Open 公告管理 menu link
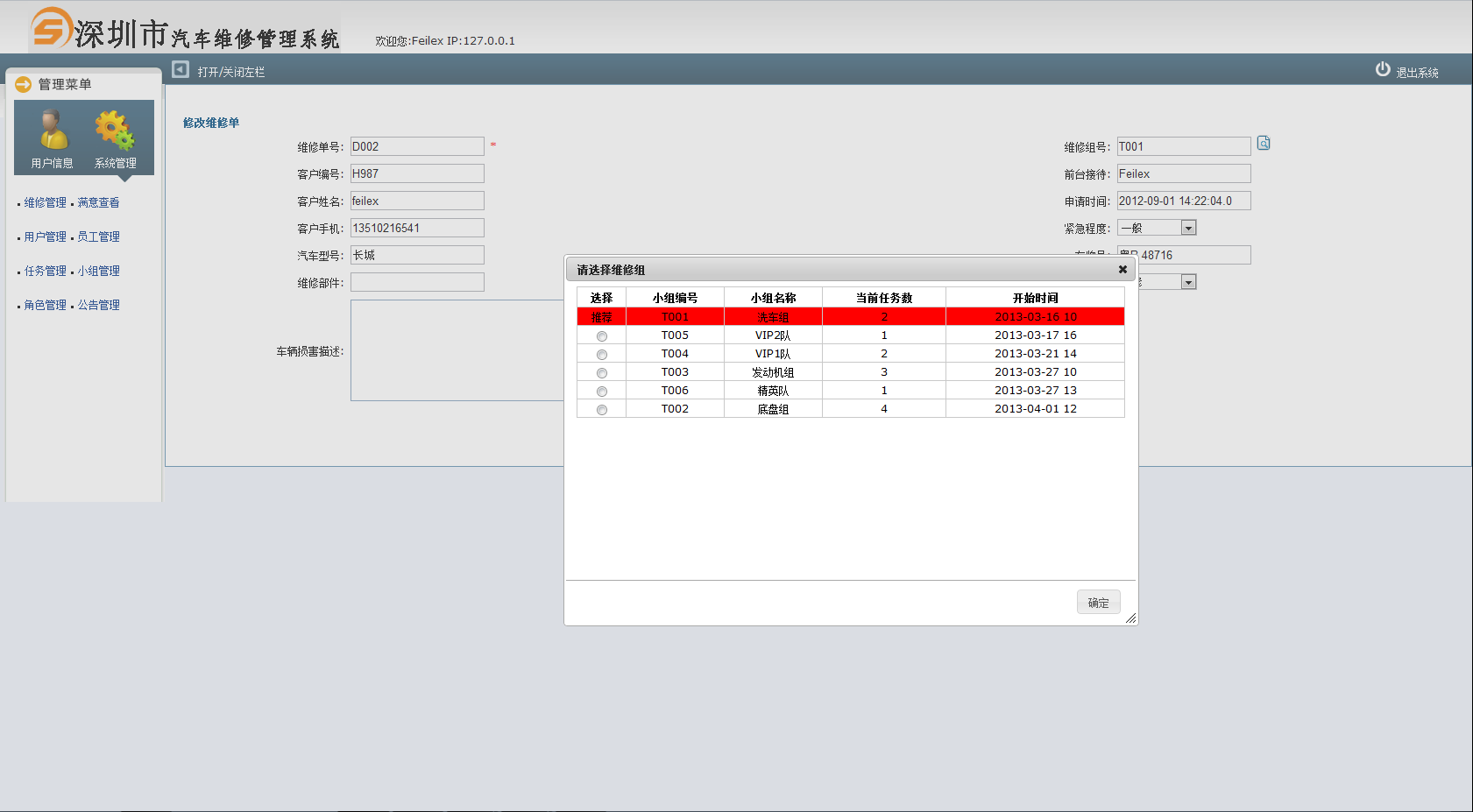This screenshot has width=1473, height=812. point(98,305)
